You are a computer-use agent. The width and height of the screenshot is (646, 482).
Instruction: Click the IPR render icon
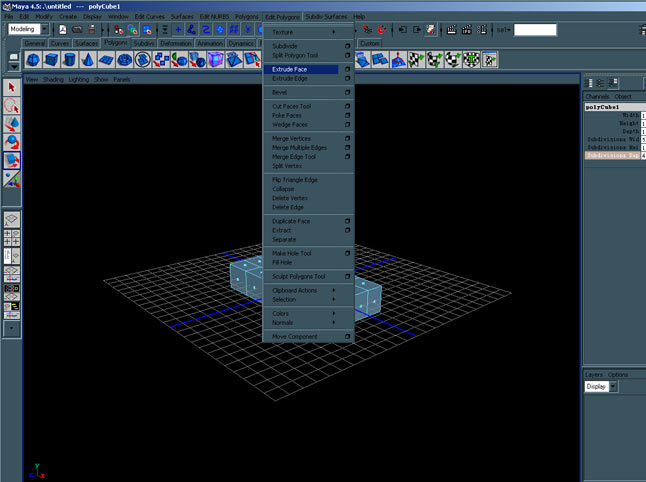466,30
